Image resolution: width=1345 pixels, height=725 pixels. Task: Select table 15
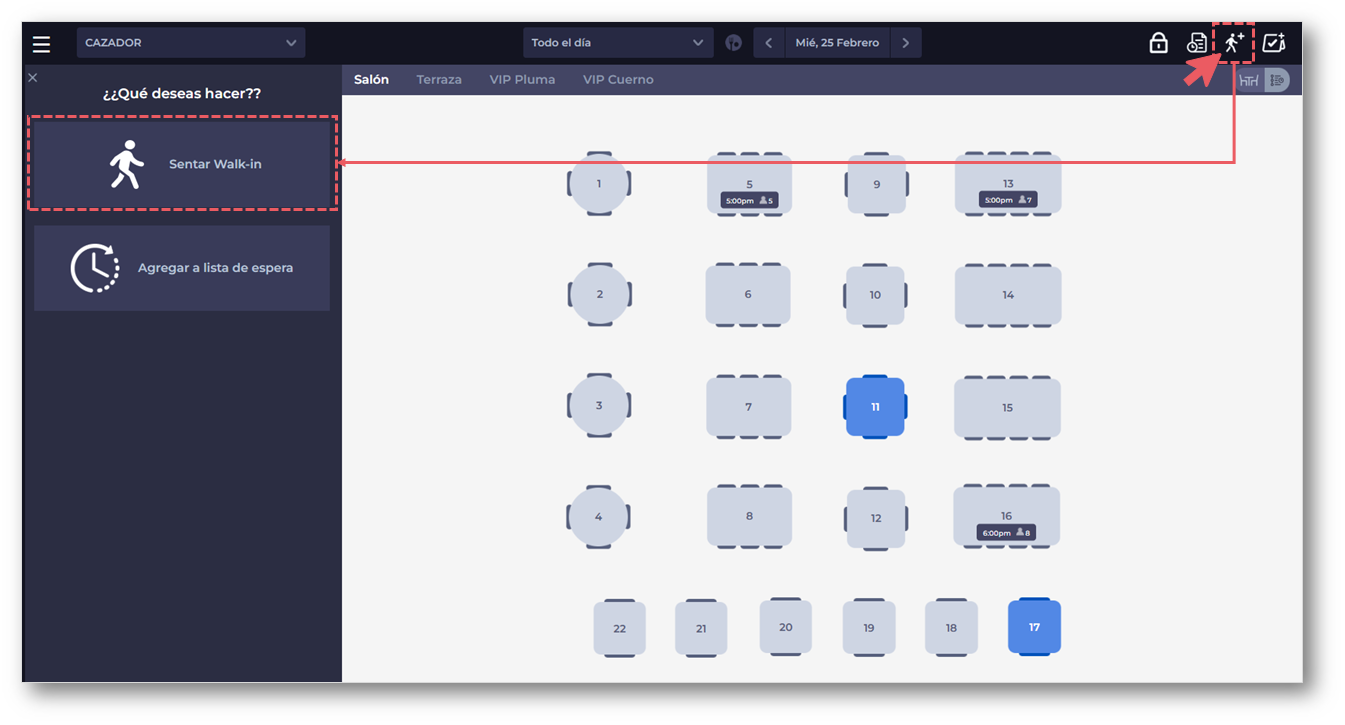(1007, 407)
